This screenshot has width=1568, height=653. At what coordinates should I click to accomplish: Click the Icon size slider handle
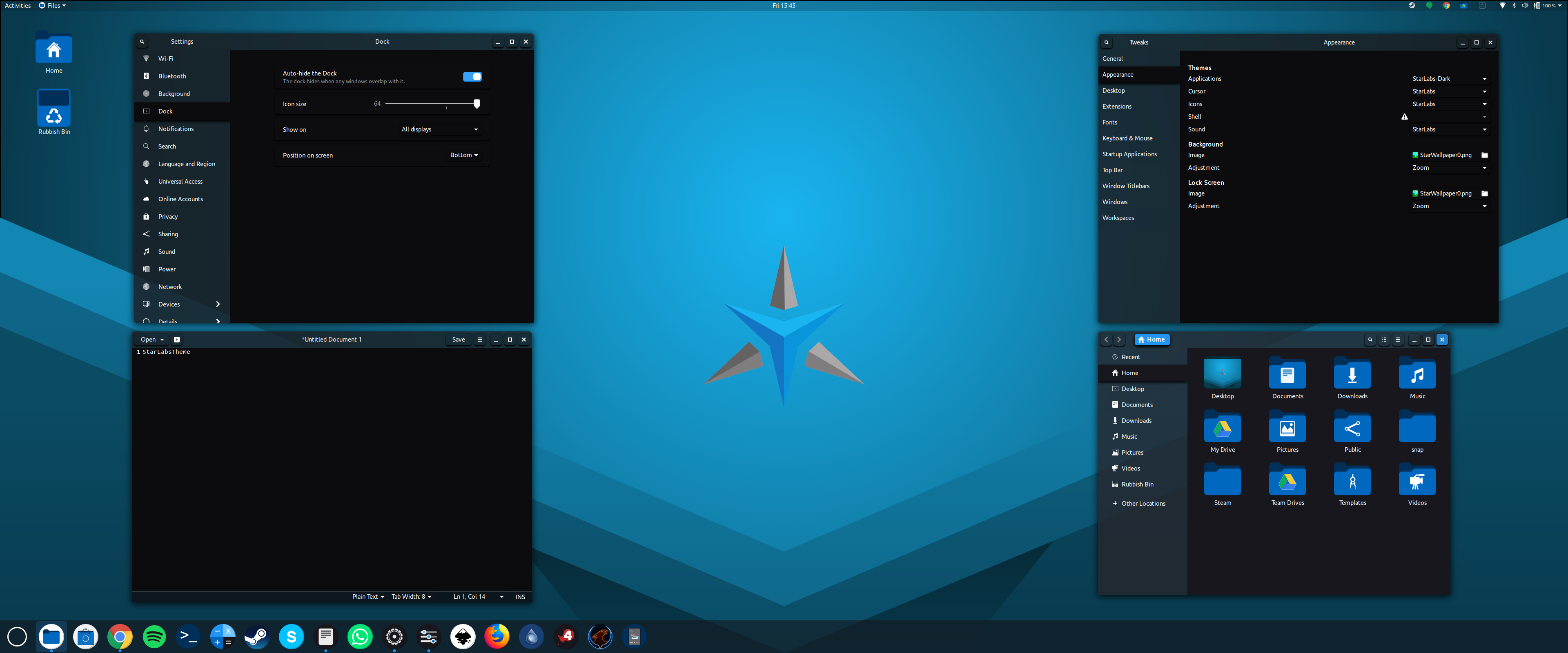pos(477,104)
